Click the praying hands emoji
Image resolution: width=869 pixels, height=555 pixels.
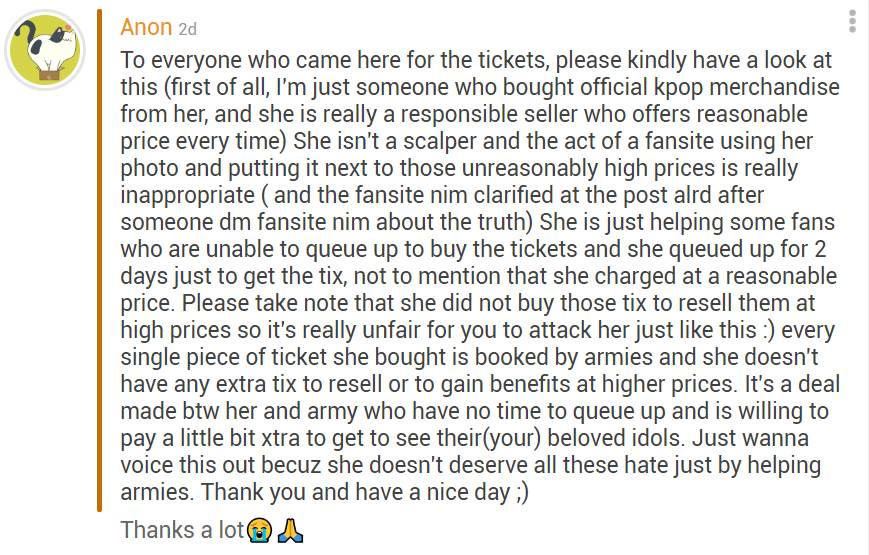click(290, 529)
